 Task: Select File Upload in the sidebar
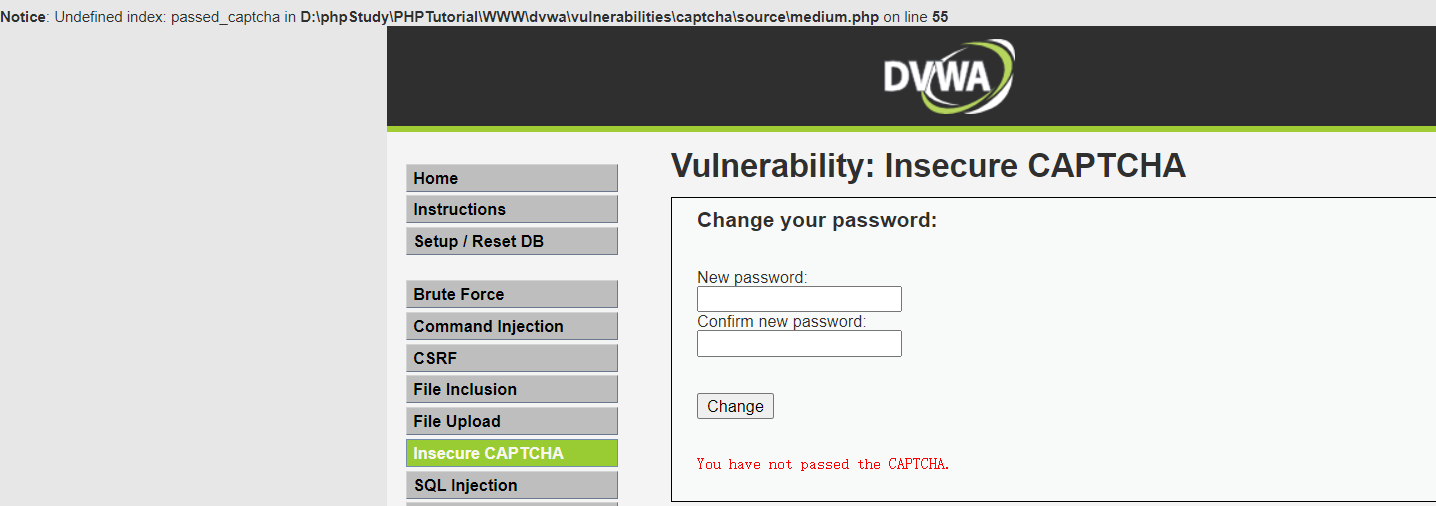(x=511, y=421)
